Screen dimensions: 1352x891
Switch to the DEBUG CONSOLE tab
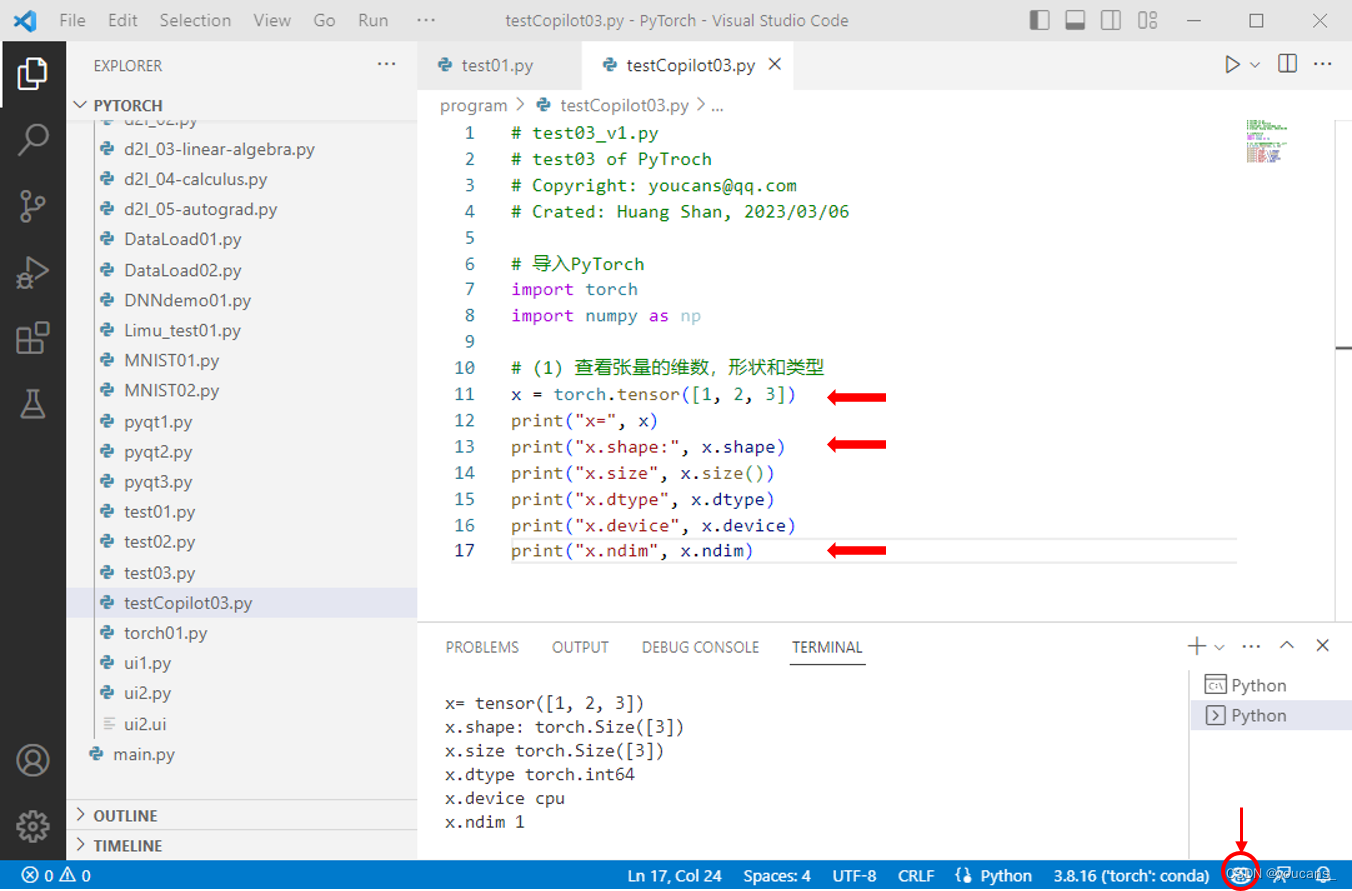tap(700, 647)
